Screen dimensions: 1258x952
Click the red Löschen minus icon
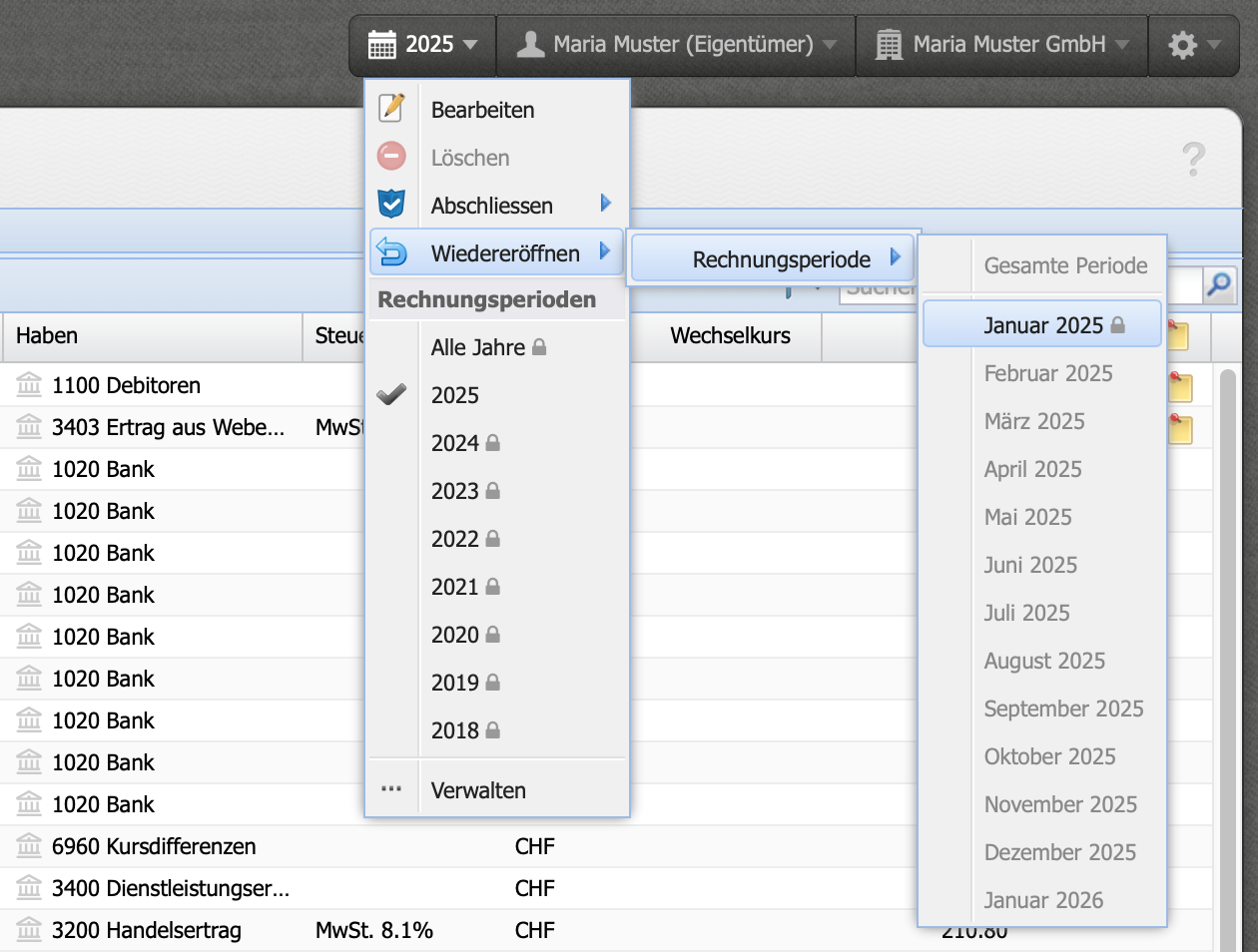390,156
